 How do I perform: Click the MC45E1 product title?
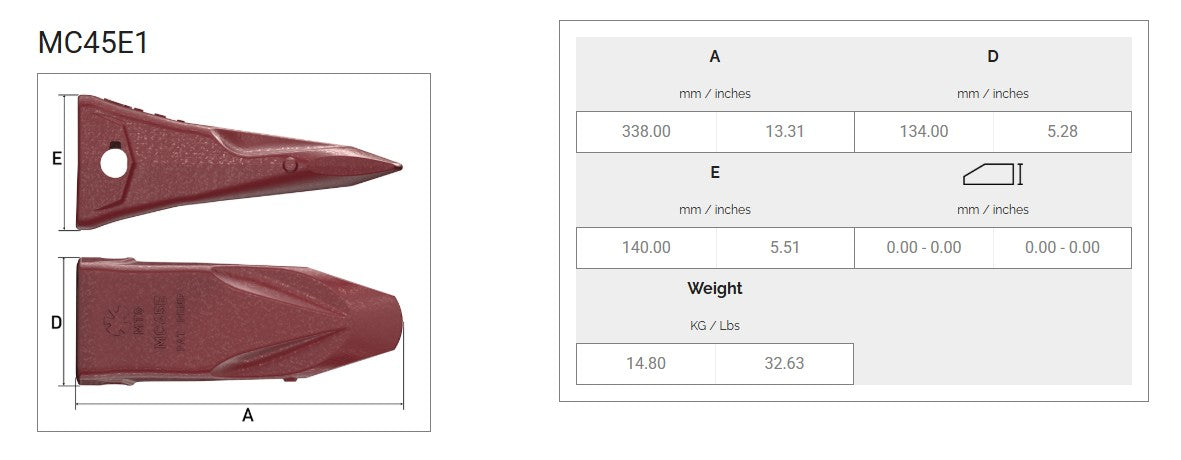pos(93,44)
